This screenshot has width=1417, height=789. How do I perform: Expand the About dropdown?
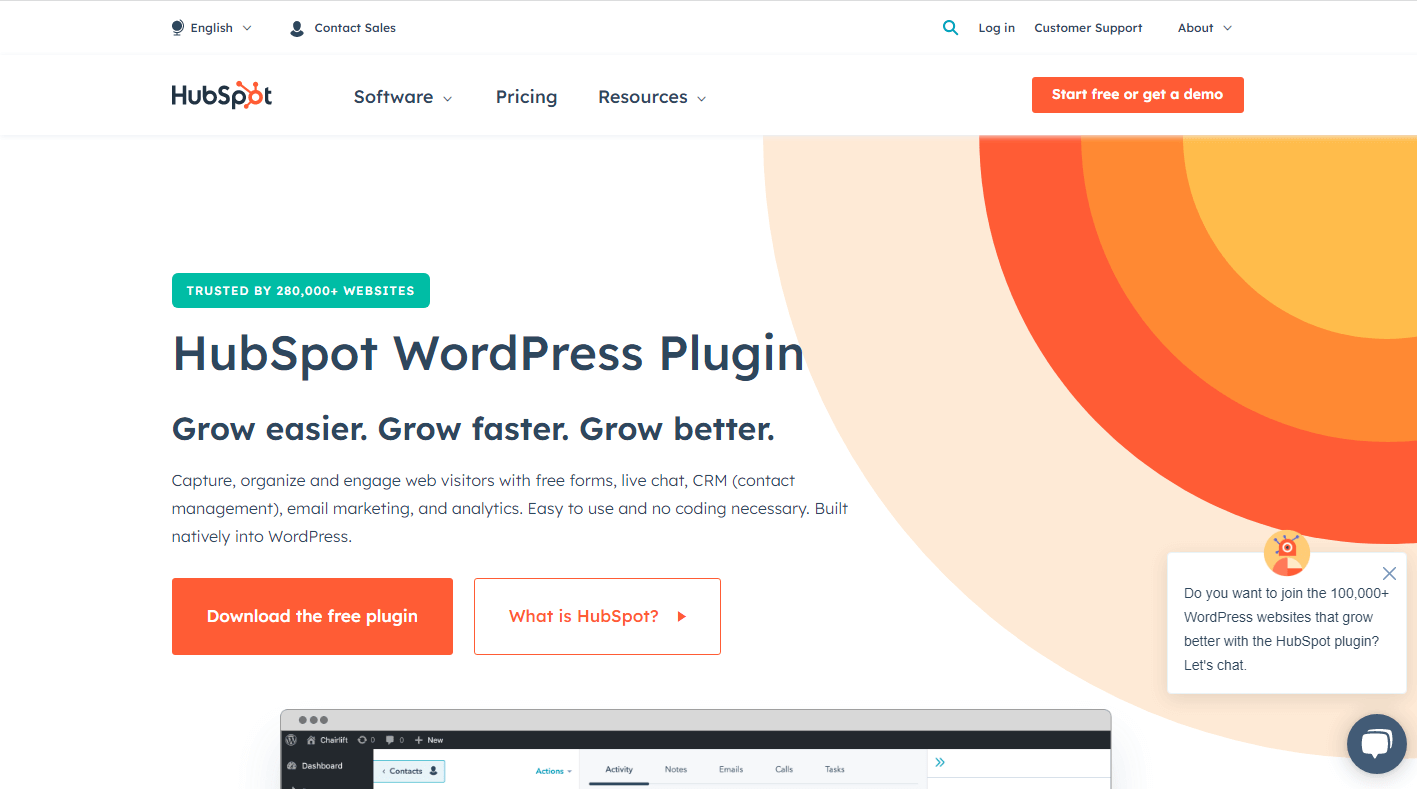[x=1203, y=27]
